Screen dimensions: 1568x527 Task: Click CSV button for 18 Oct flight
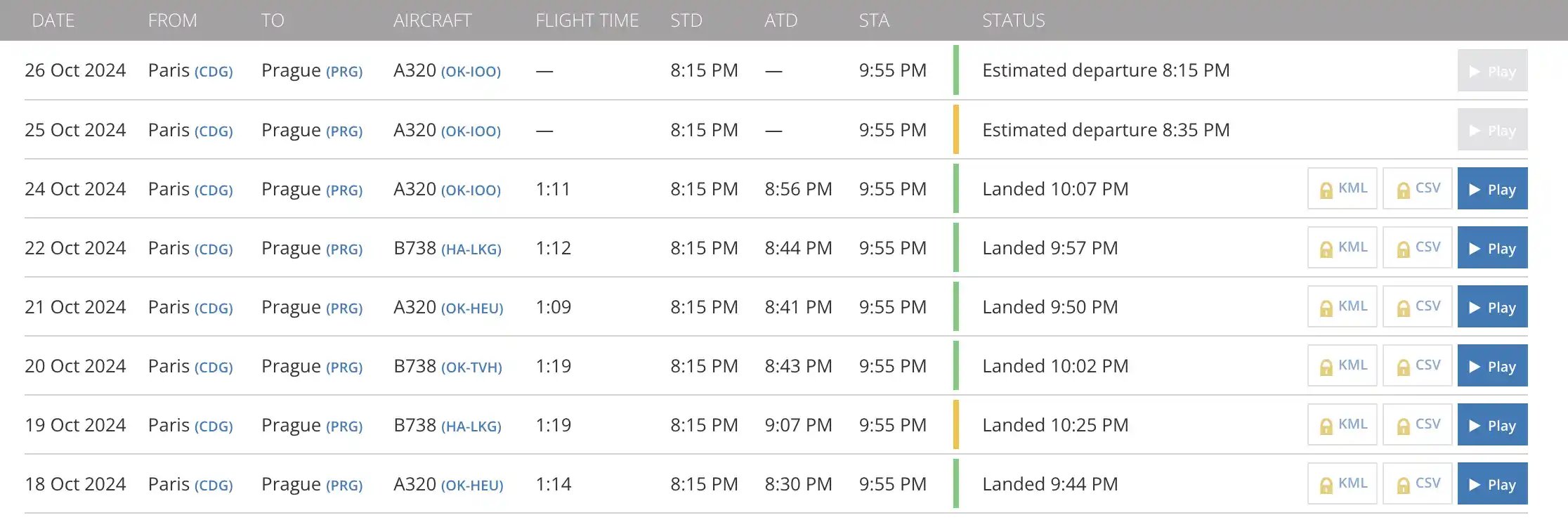pos(1418,483)
